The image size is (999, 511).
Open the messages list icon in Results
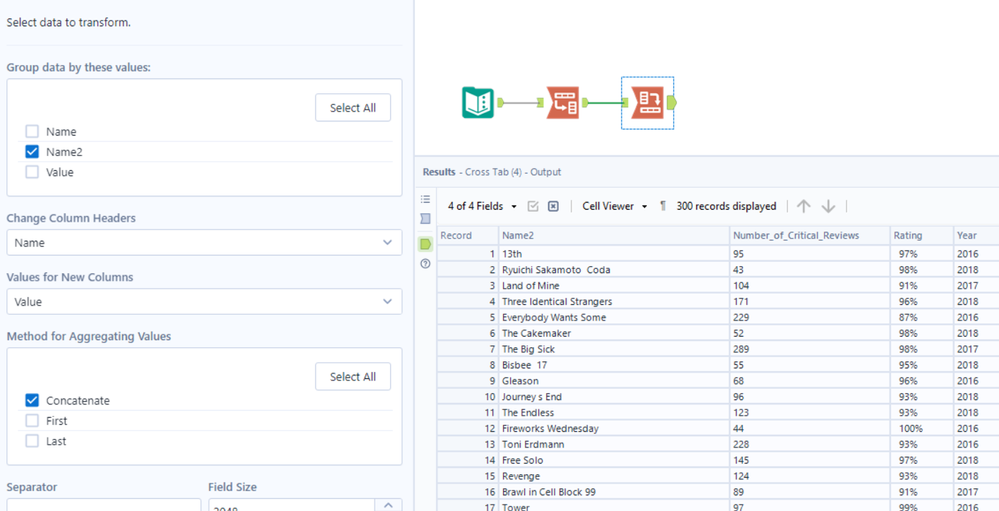(426, 199)
